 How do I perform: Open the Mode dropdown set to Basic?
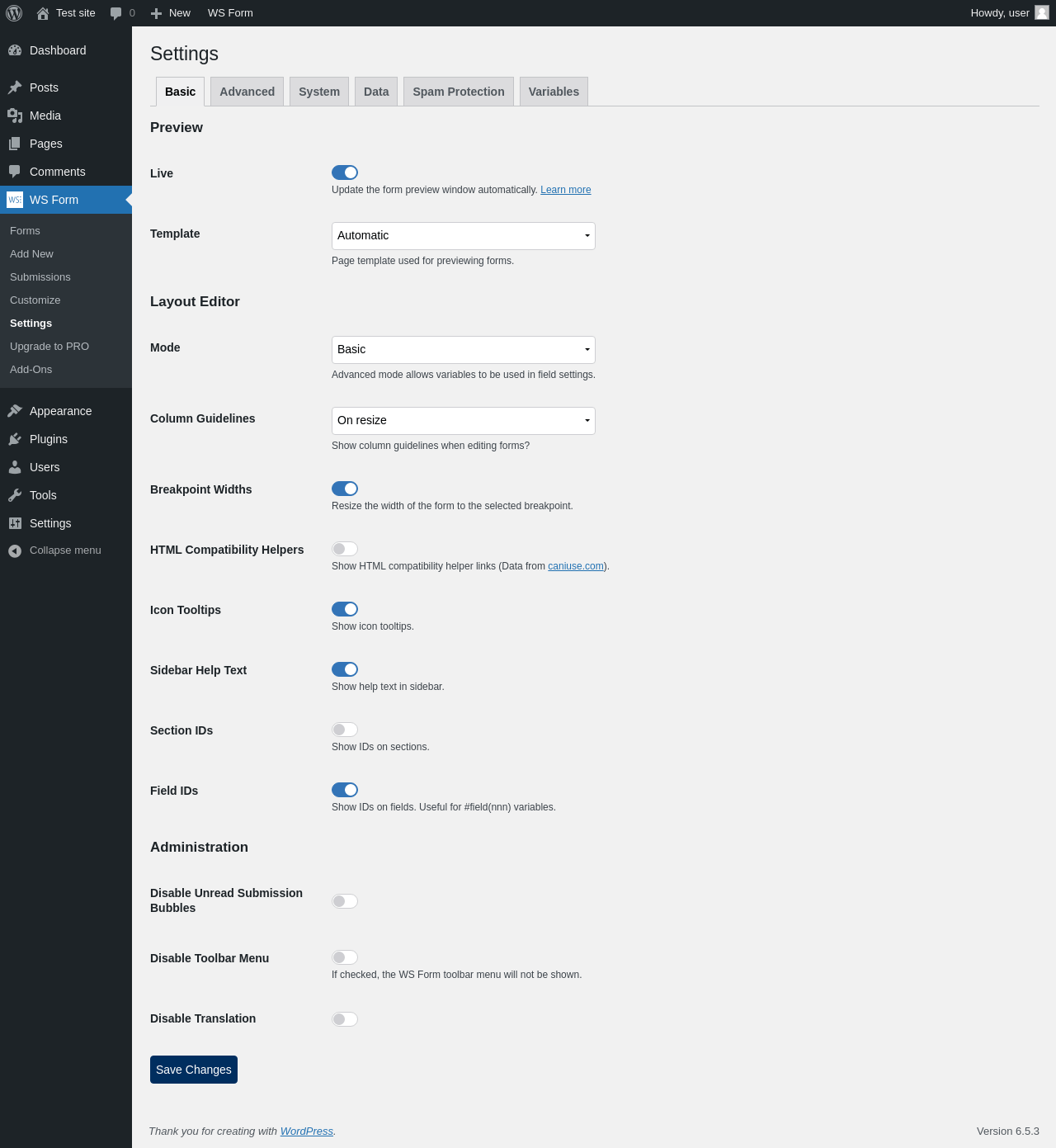pos(464,350)
